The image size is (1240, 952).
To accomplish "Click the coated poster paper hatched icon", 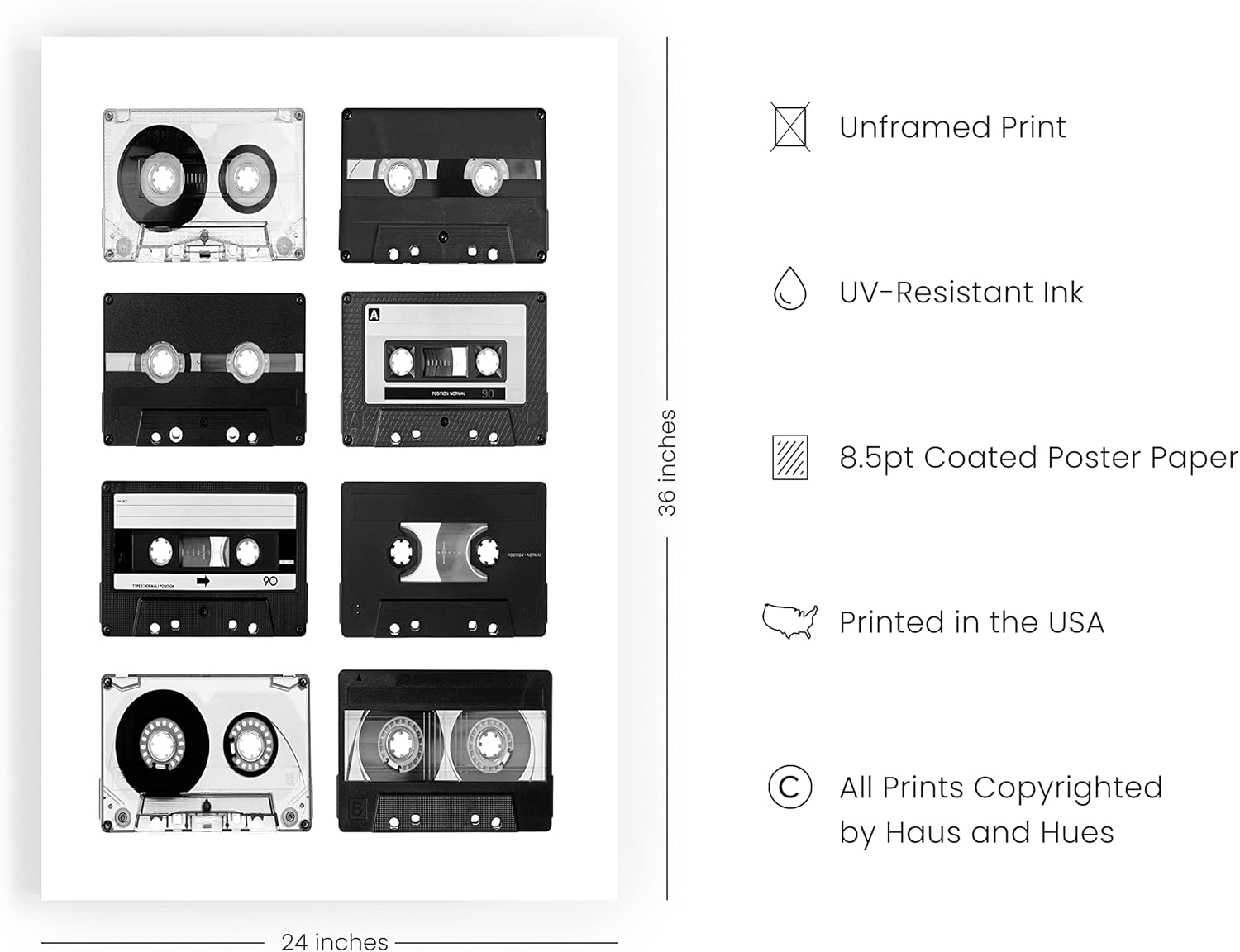I will click(x=790, y=457).
